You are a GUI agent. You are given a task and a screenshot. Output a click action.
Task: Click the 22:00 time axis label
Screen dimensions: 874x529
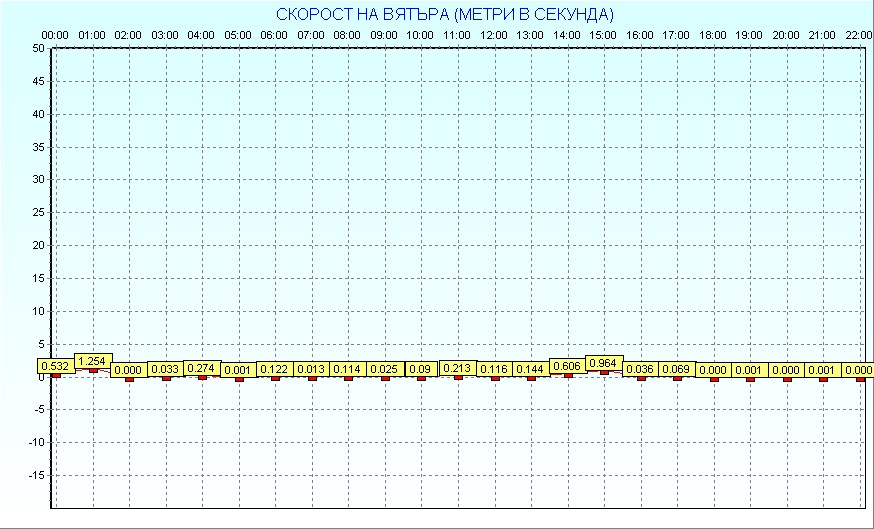pos(859,35)
